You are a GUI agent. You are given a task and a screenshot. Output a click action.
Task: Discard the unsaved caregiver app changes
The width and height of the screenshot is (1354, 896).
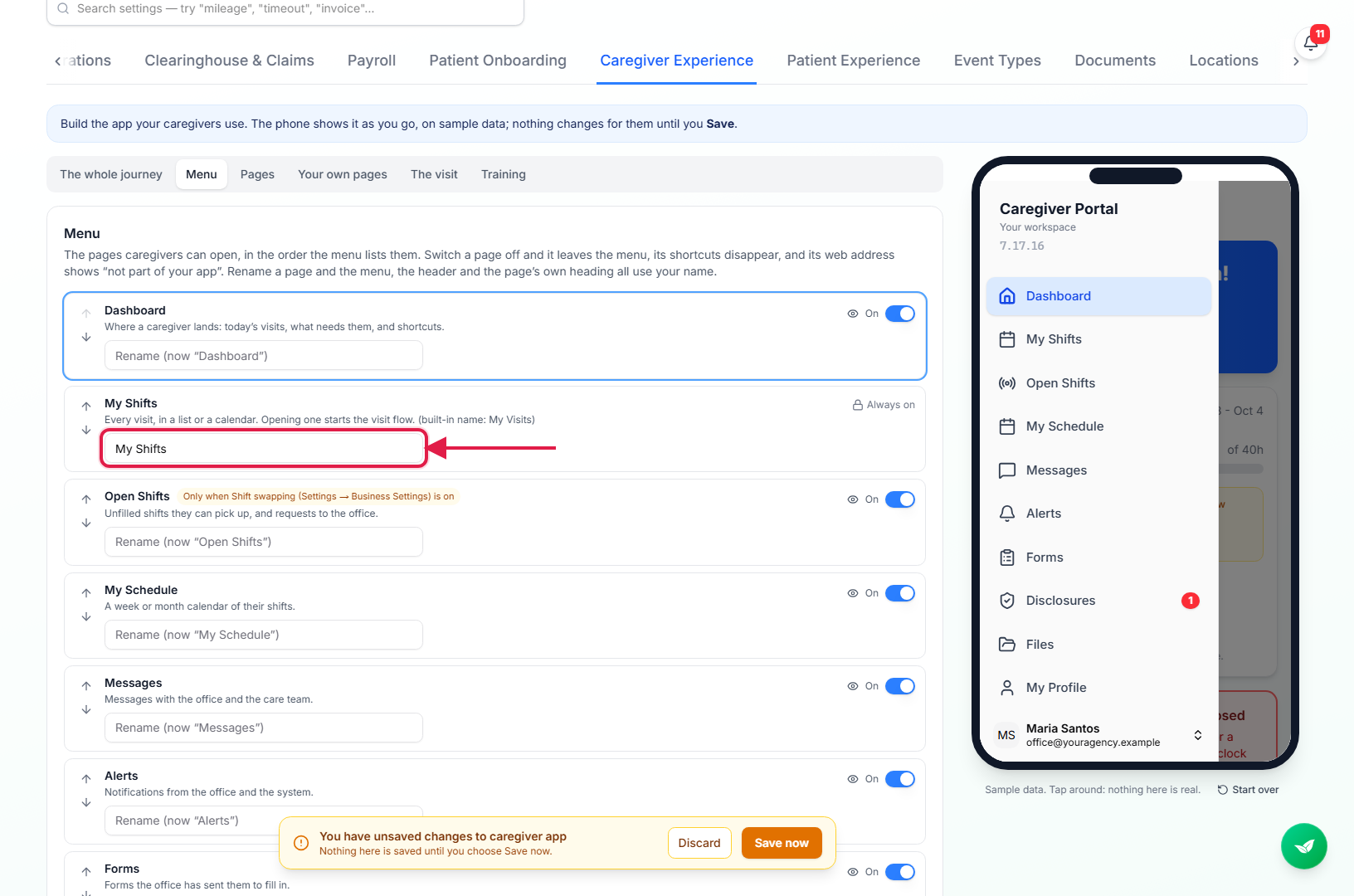(x=699, y=843)
